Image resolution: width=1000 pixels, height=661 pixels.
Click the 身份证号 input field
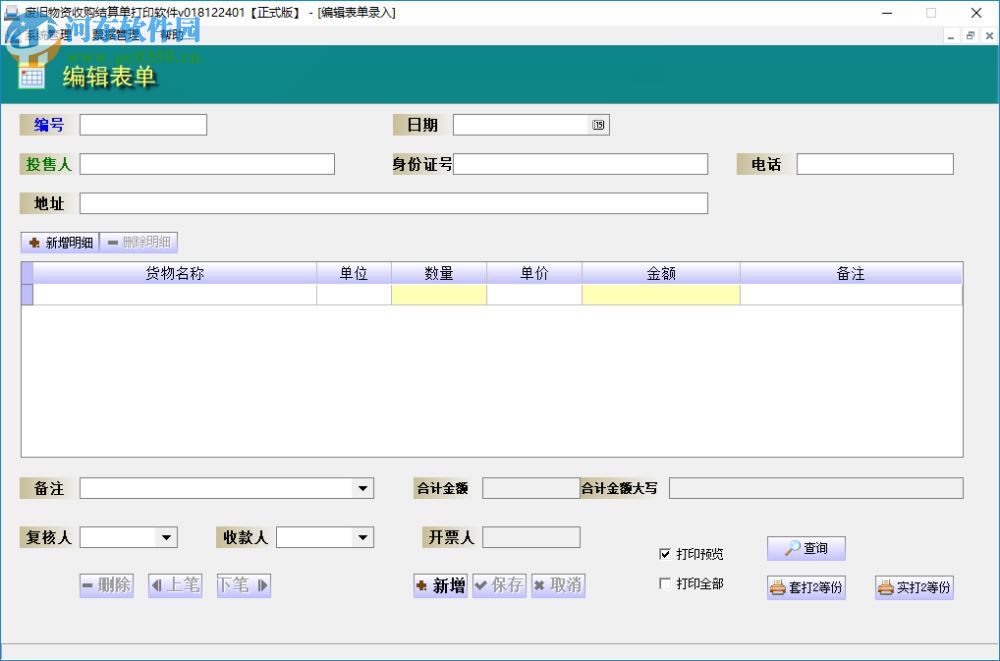coord(580,164)
